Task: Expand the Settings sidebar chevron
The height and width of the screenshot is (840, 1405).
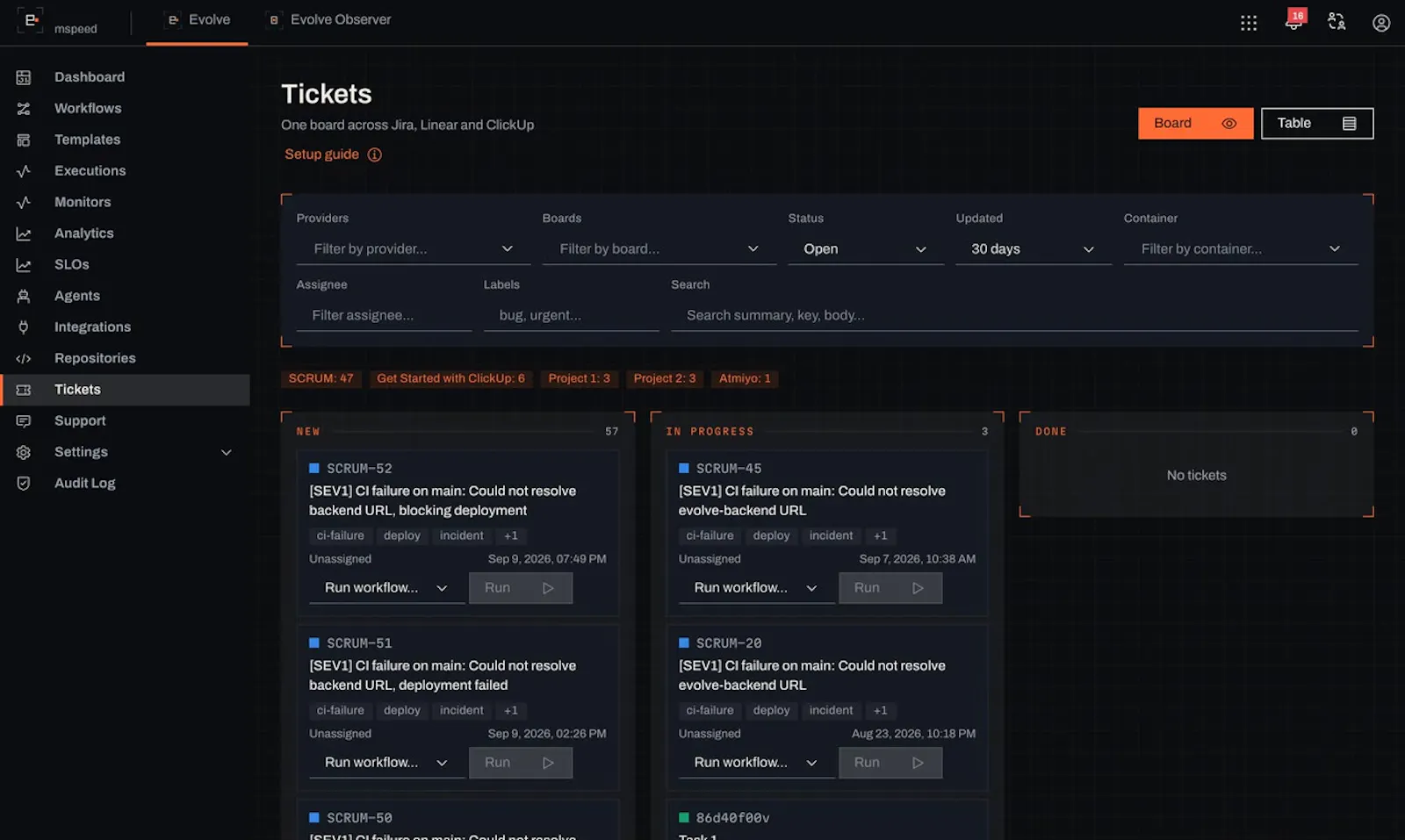Action: click(x=227, y=453)
